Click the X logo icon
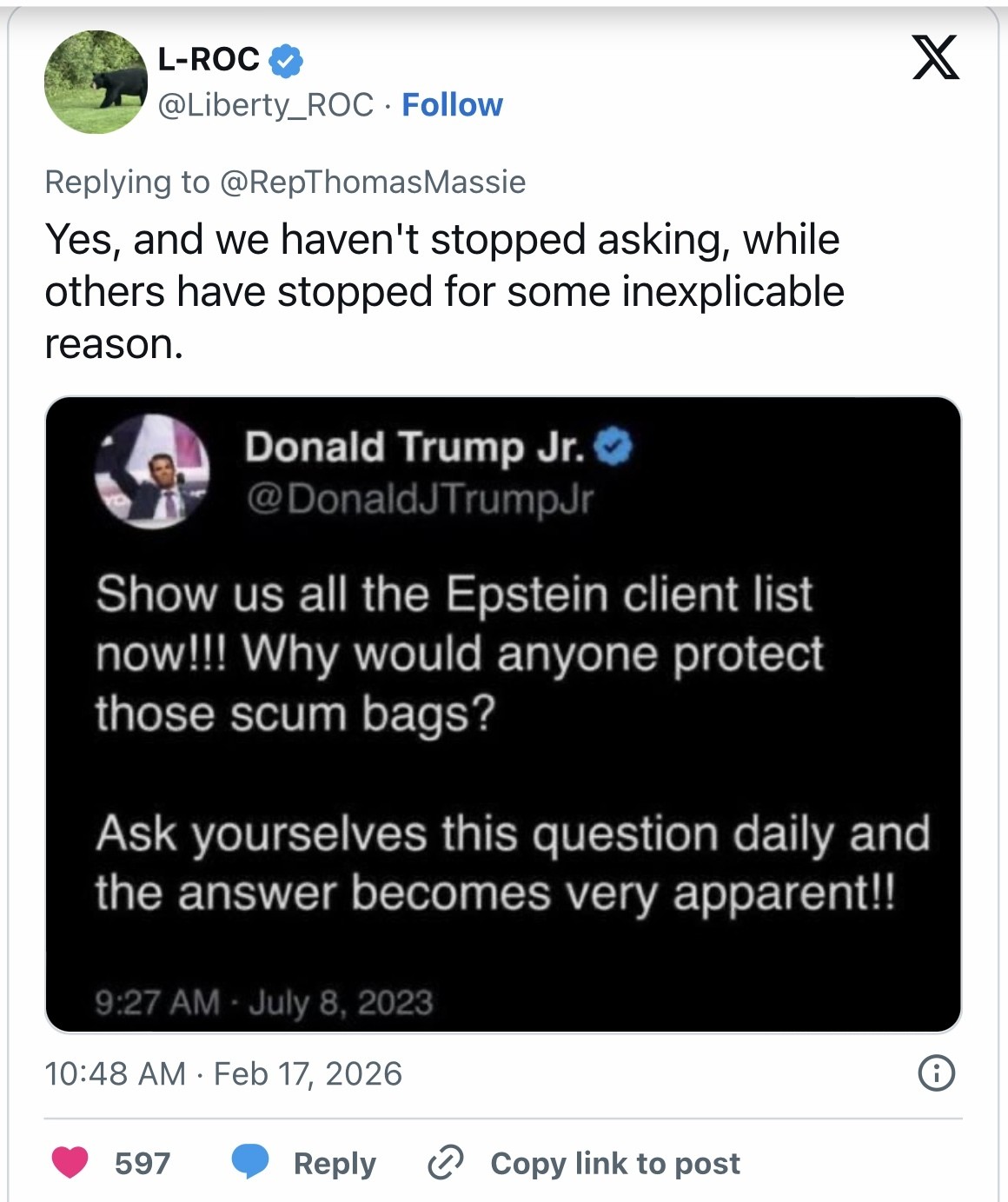This screenshot has height=1202, width=1008. 935,57
